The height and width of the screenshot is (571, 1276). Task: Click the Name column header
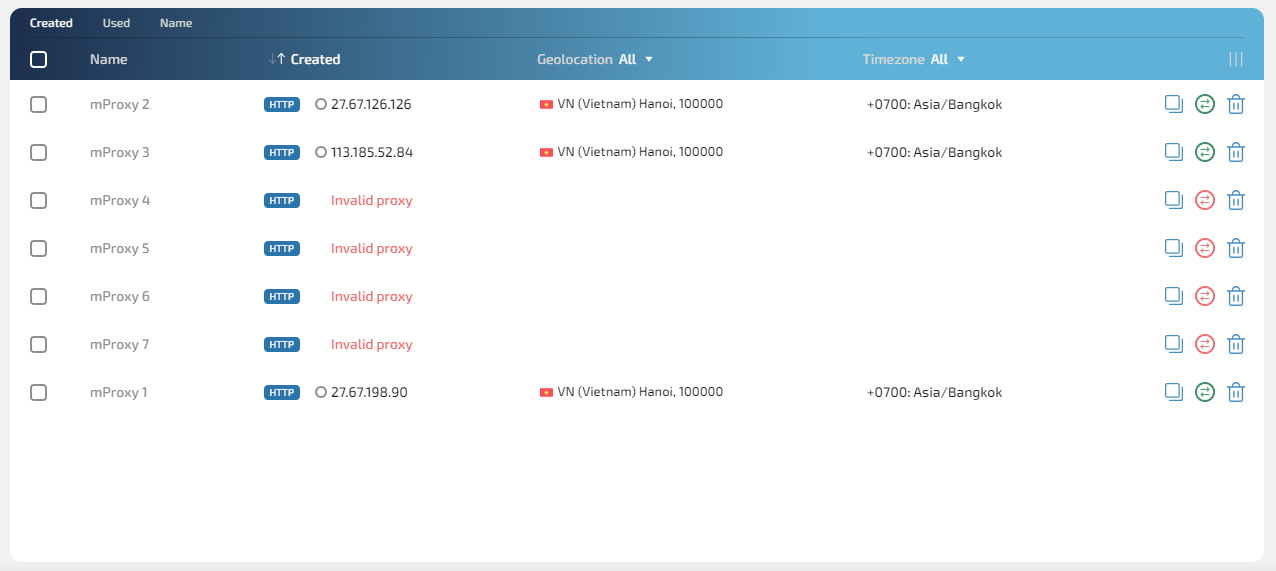pyautogui.click(x=109, y=59)
